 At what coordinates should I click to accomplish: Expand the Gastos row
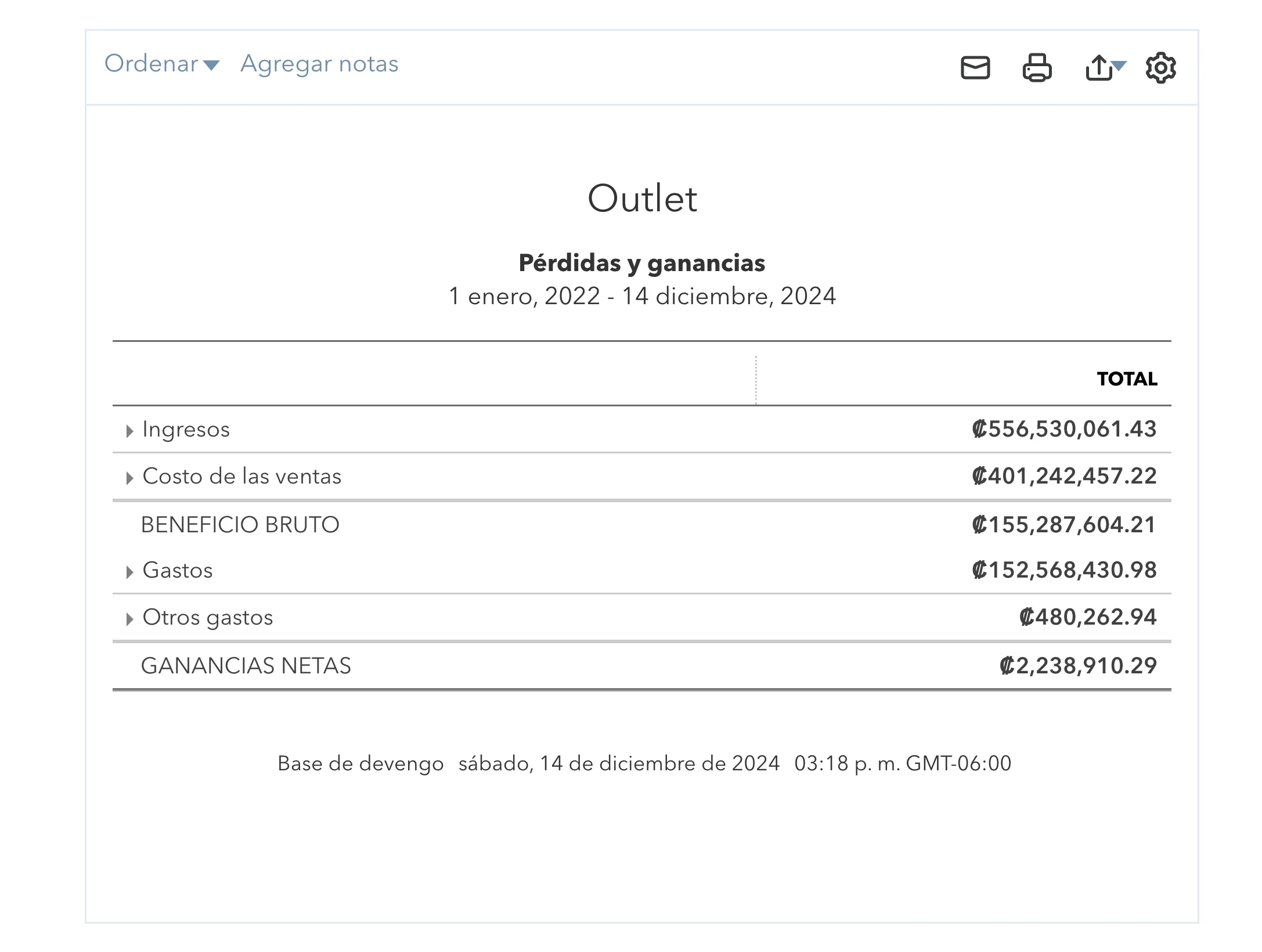point(129,572)
